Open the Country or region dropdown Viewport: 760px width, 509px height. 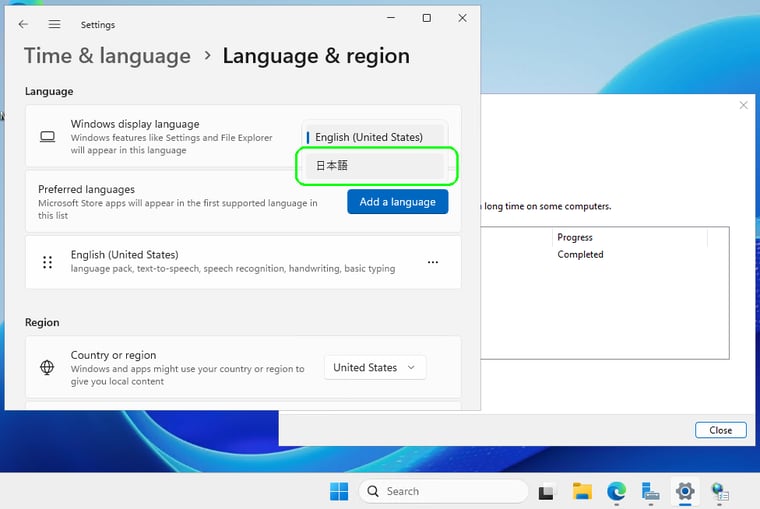(x=375, y=367)
